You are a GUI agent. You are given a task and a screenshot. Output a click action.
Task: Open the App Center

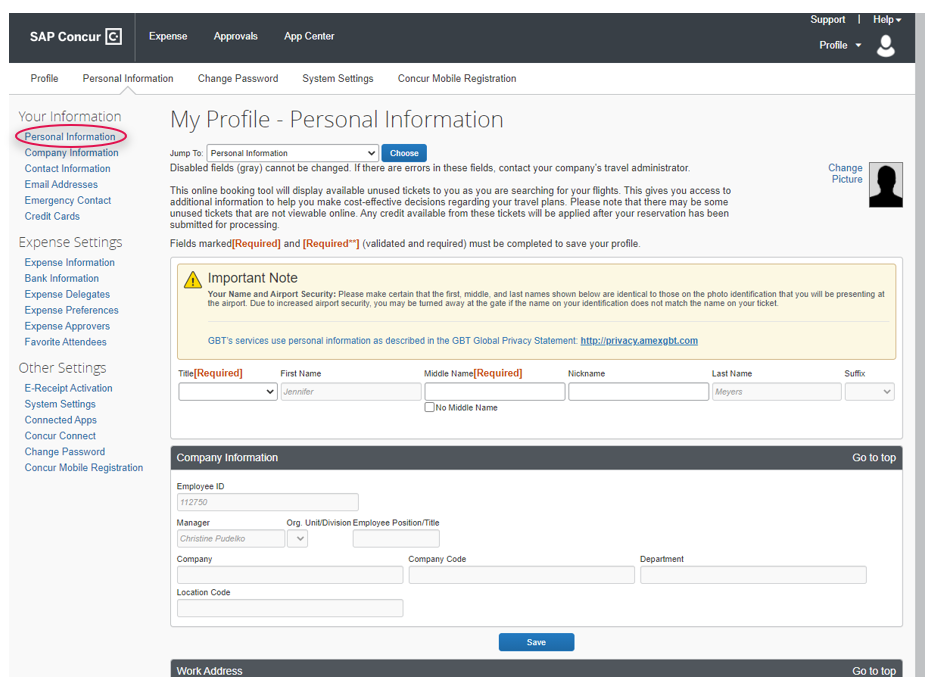click(308, 36)
